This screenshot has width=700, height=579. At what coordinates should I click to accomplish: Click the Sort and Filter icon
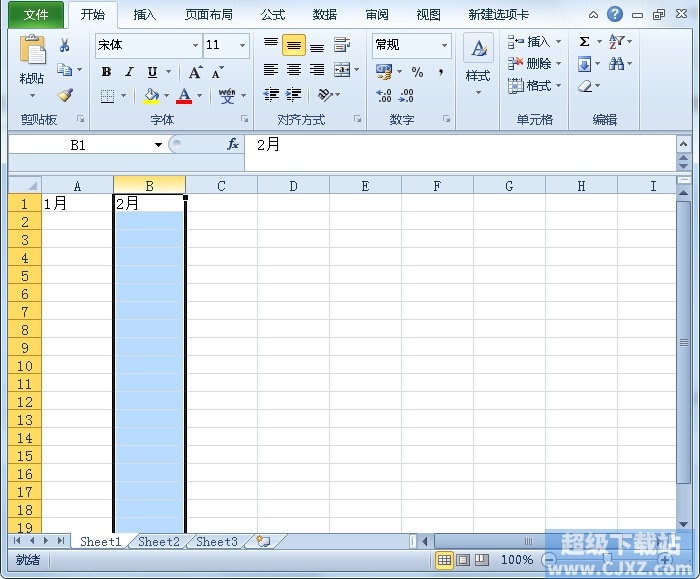tap(616, 42)
